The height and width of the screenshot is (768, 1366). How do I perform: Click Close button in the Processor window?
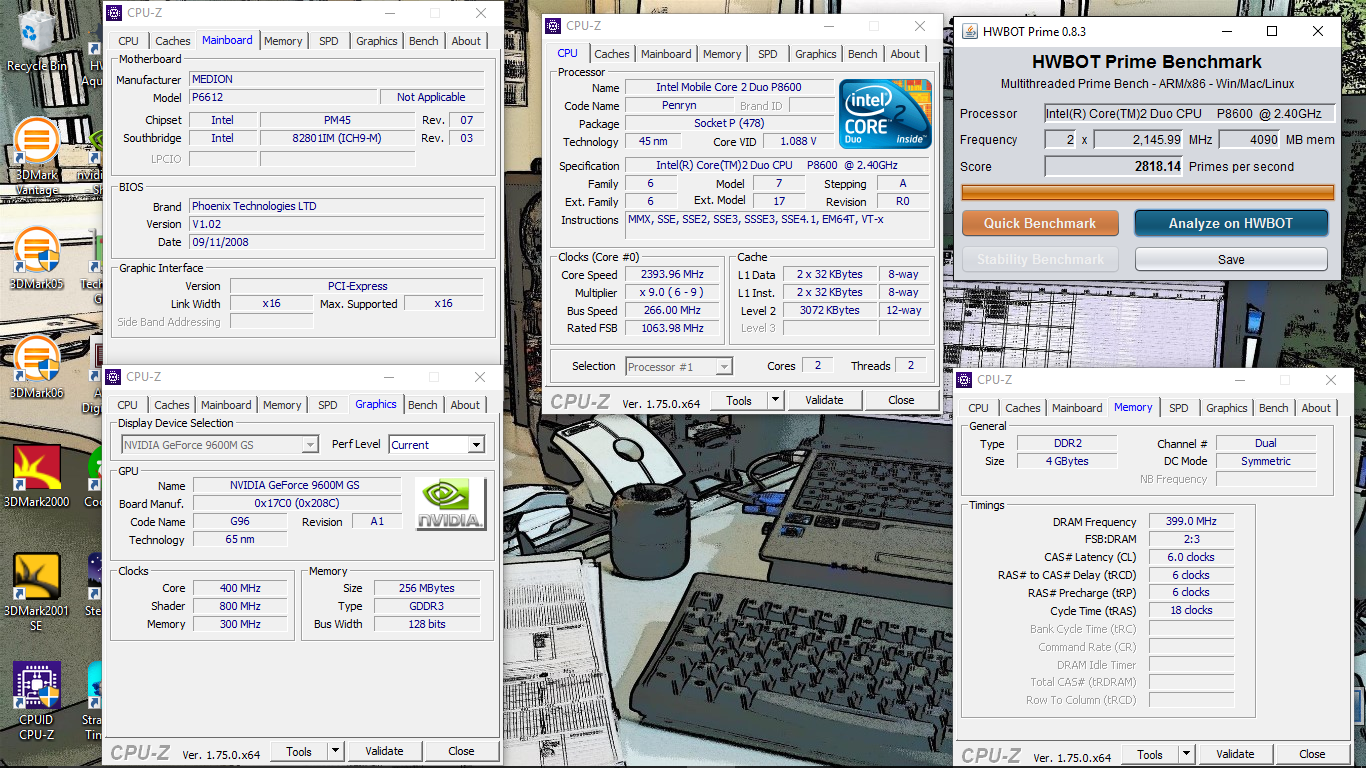pos(901,400)
